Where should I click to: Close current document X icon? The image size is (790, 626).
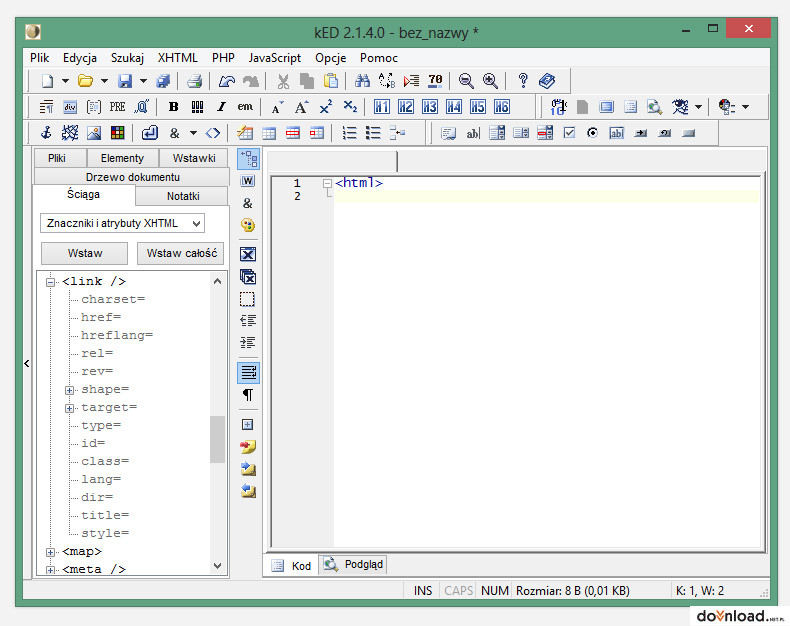tap(248, 254)
